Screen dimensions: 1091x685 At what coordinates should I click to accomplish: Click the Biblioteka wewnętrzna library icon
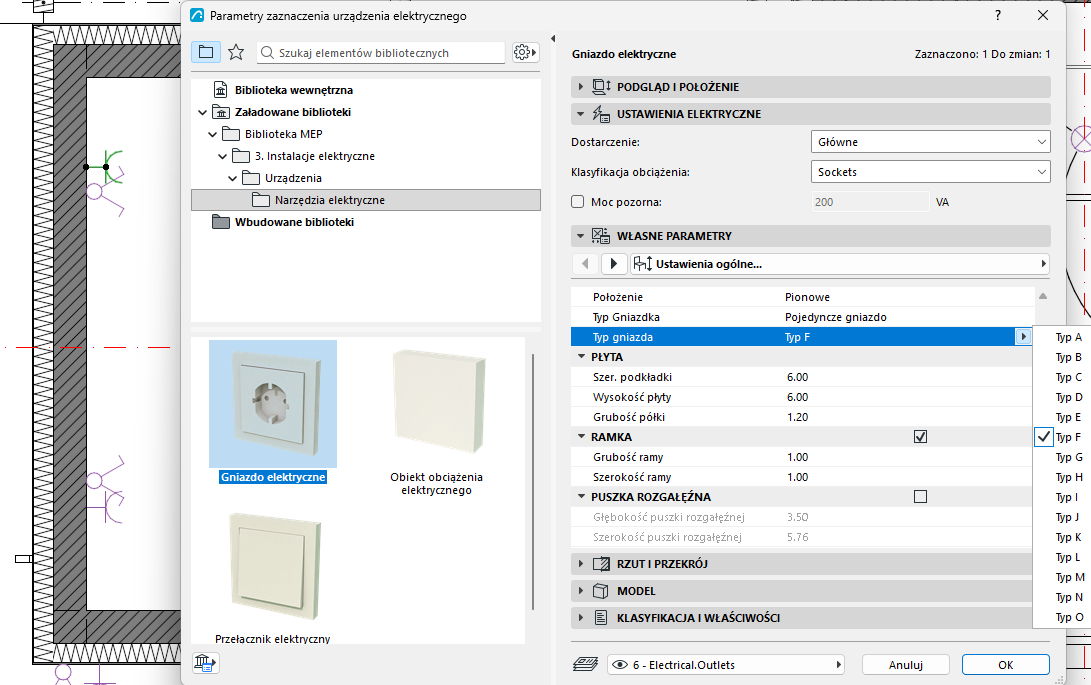[221, 90]
